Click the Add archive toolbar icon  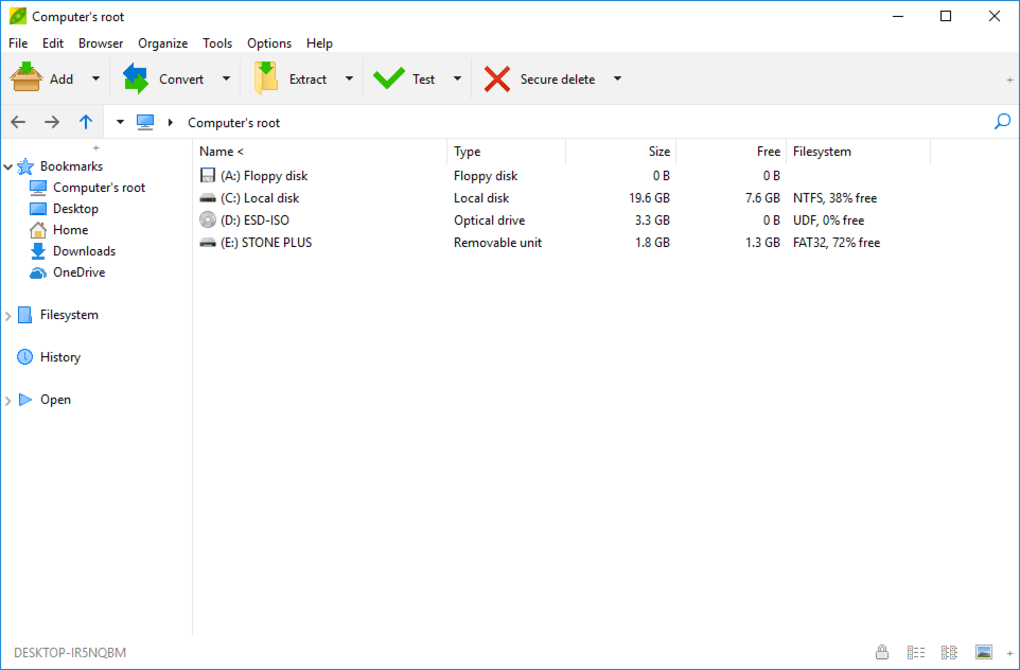pos(27,78)
